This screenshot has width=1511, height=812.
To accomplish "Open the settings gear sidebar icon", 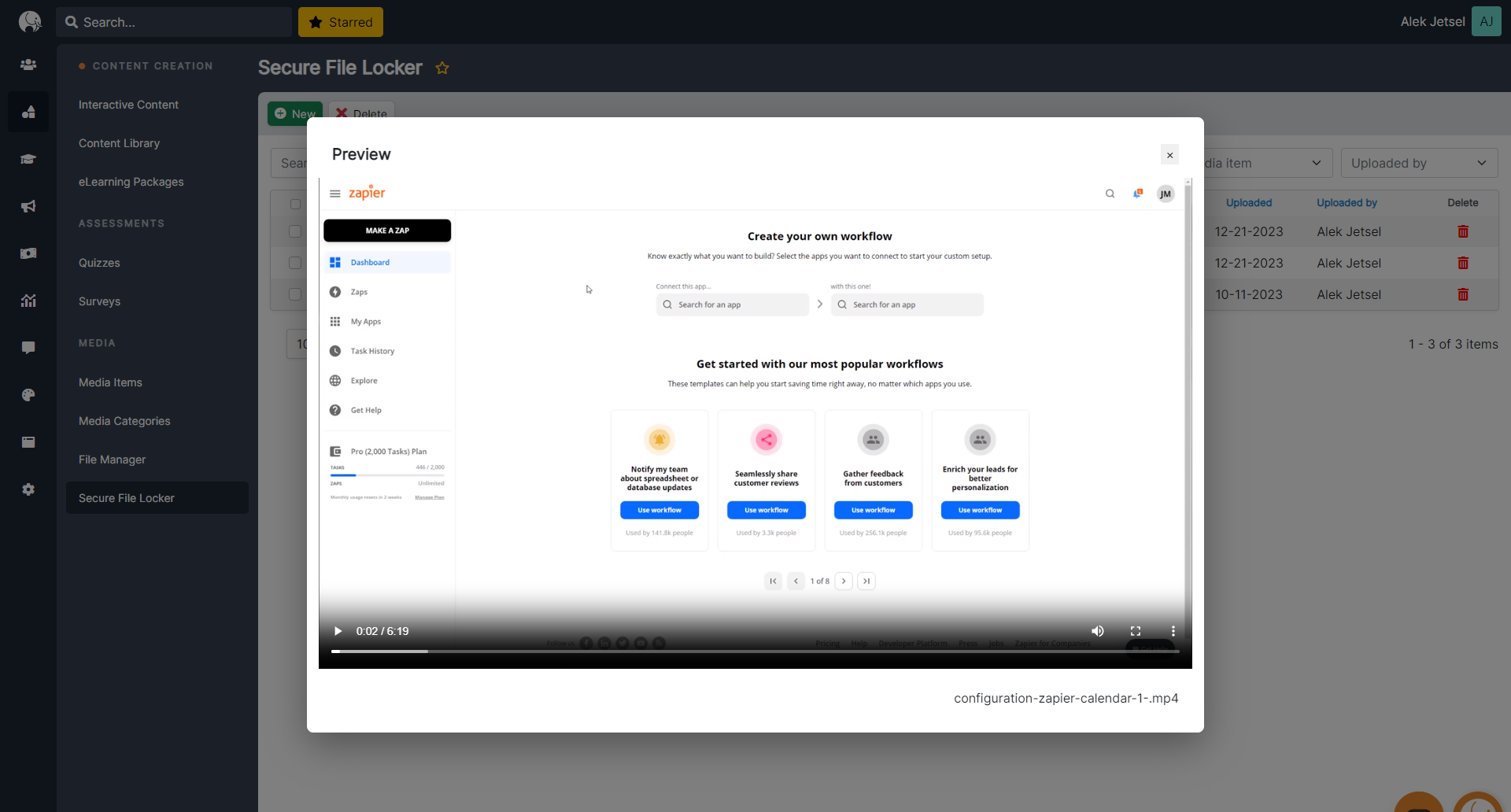I will point(28,489).
